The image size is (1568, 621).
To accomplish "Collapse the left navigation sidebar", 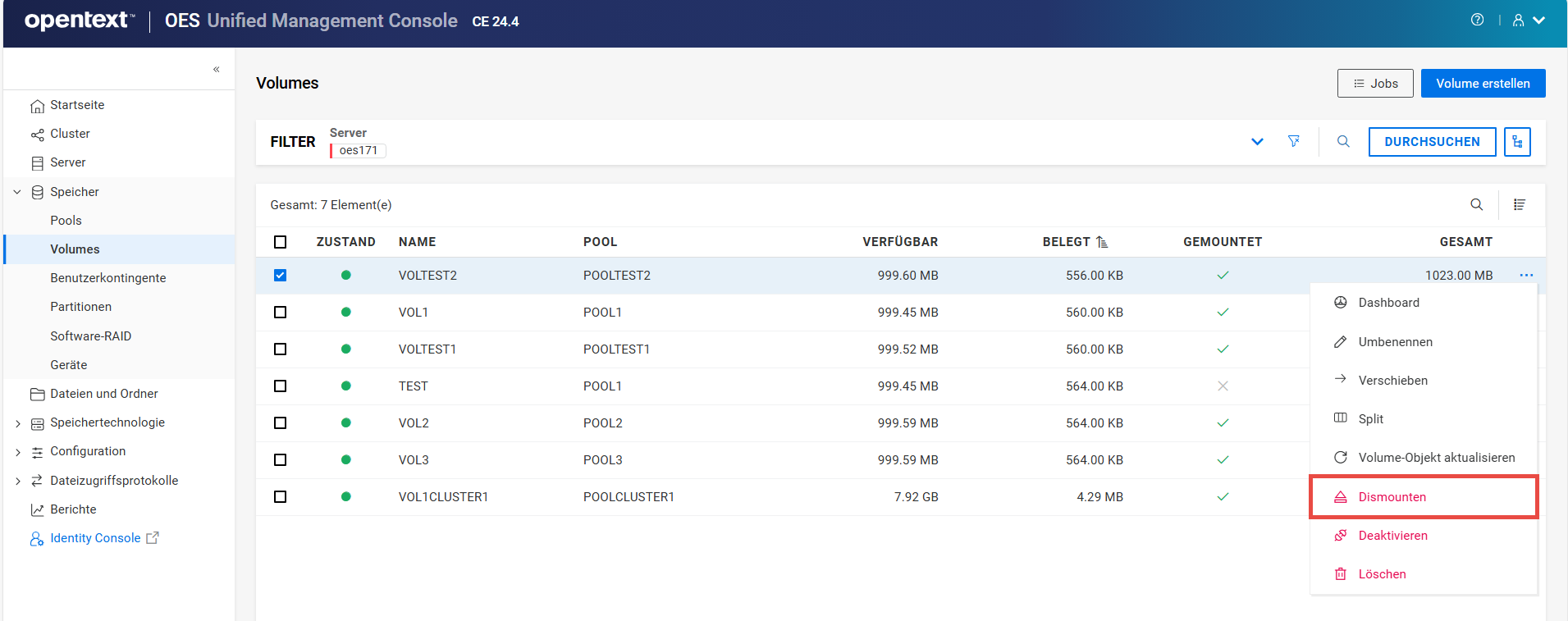I will click(x=216, y=70).
